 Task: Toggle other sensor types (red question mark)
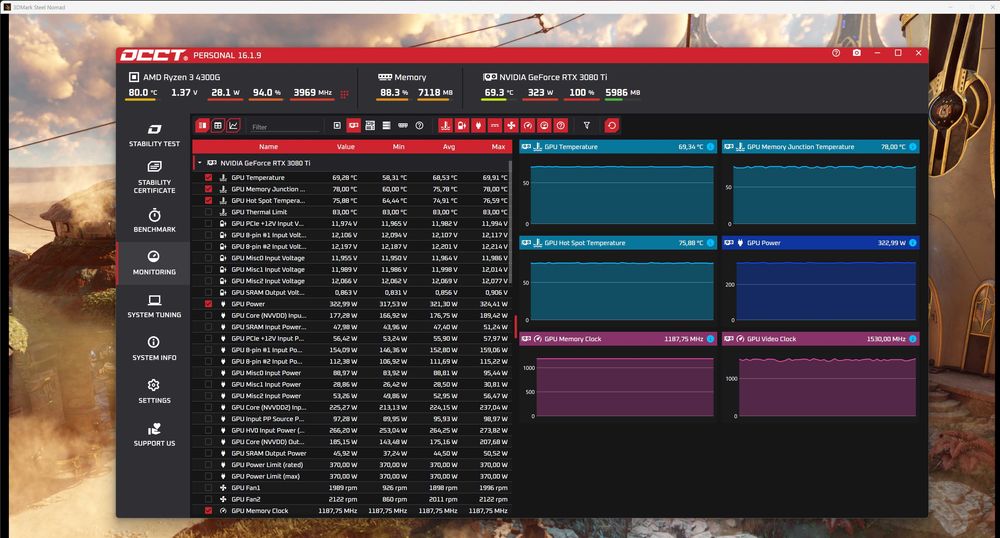tap(561, 126)
